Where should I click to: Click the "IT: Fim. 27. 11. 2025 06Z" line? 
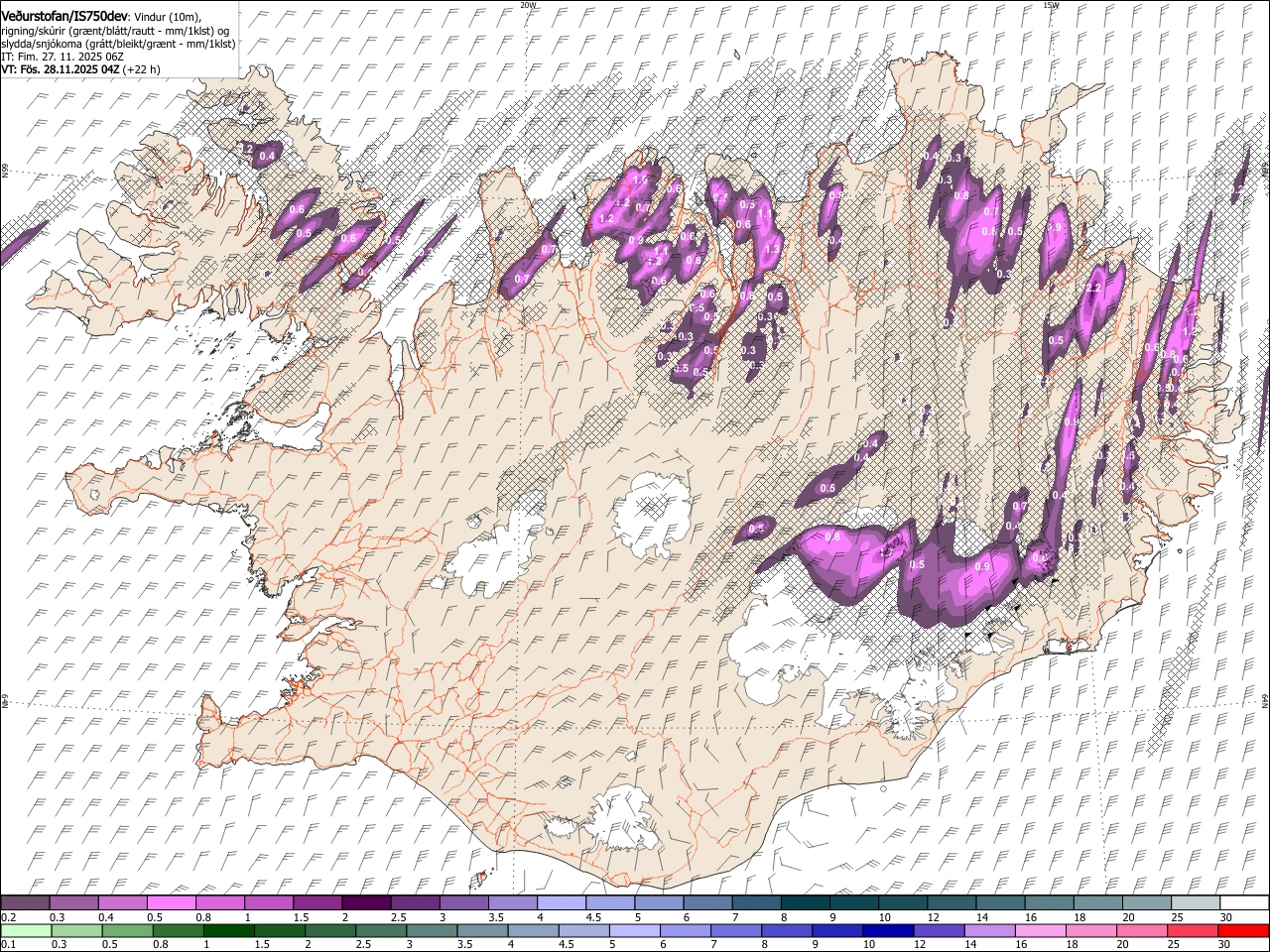click(x=63, y=57)
